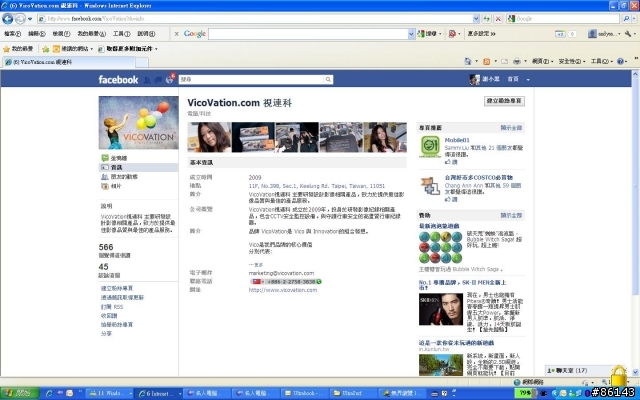Open the Favorites (我的最愛) menu
Viewport: 640px width, 400px height.
pyautogui.click(x=91, y=34)
